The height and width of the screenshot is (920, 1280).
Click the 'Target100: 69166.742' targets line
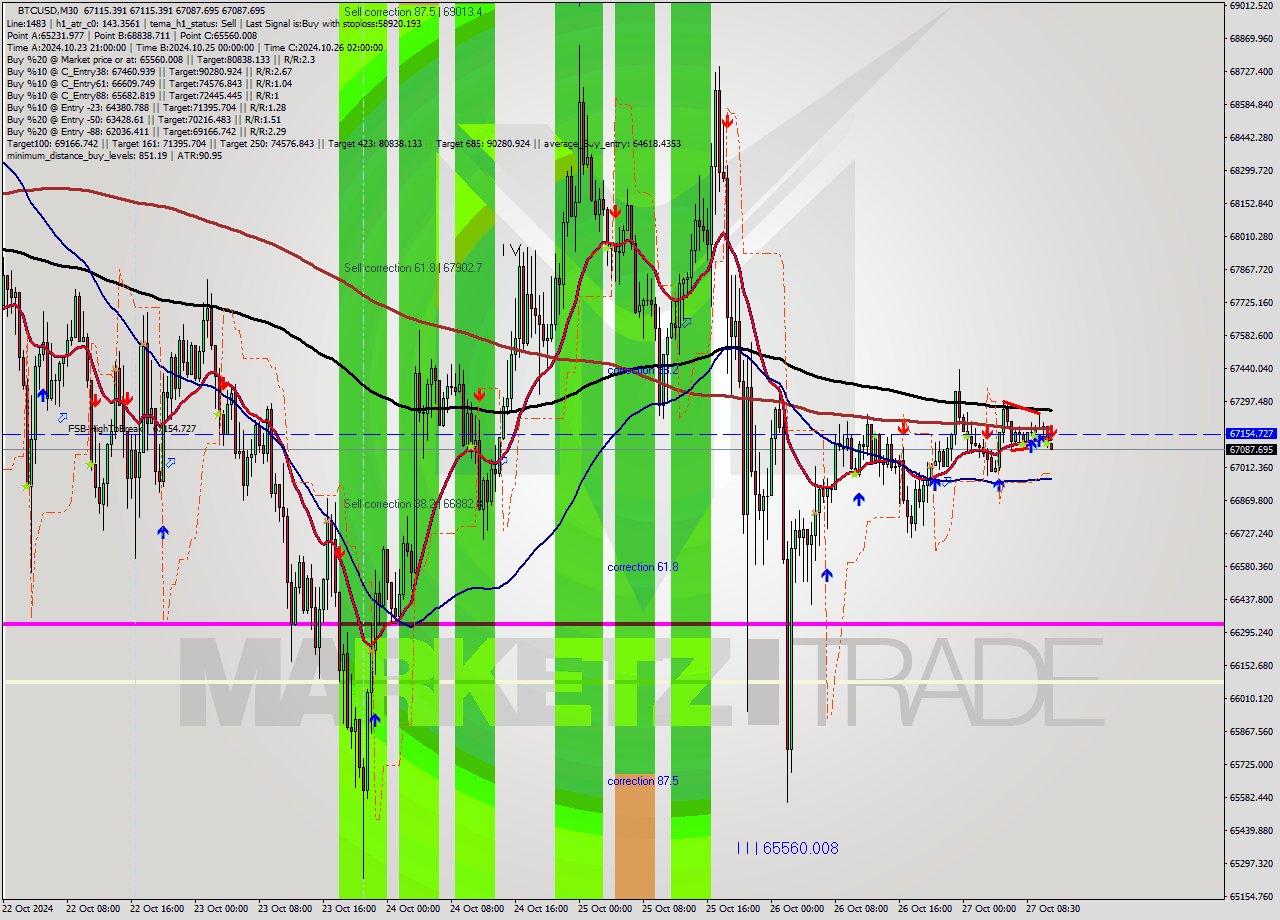(343, 143)
